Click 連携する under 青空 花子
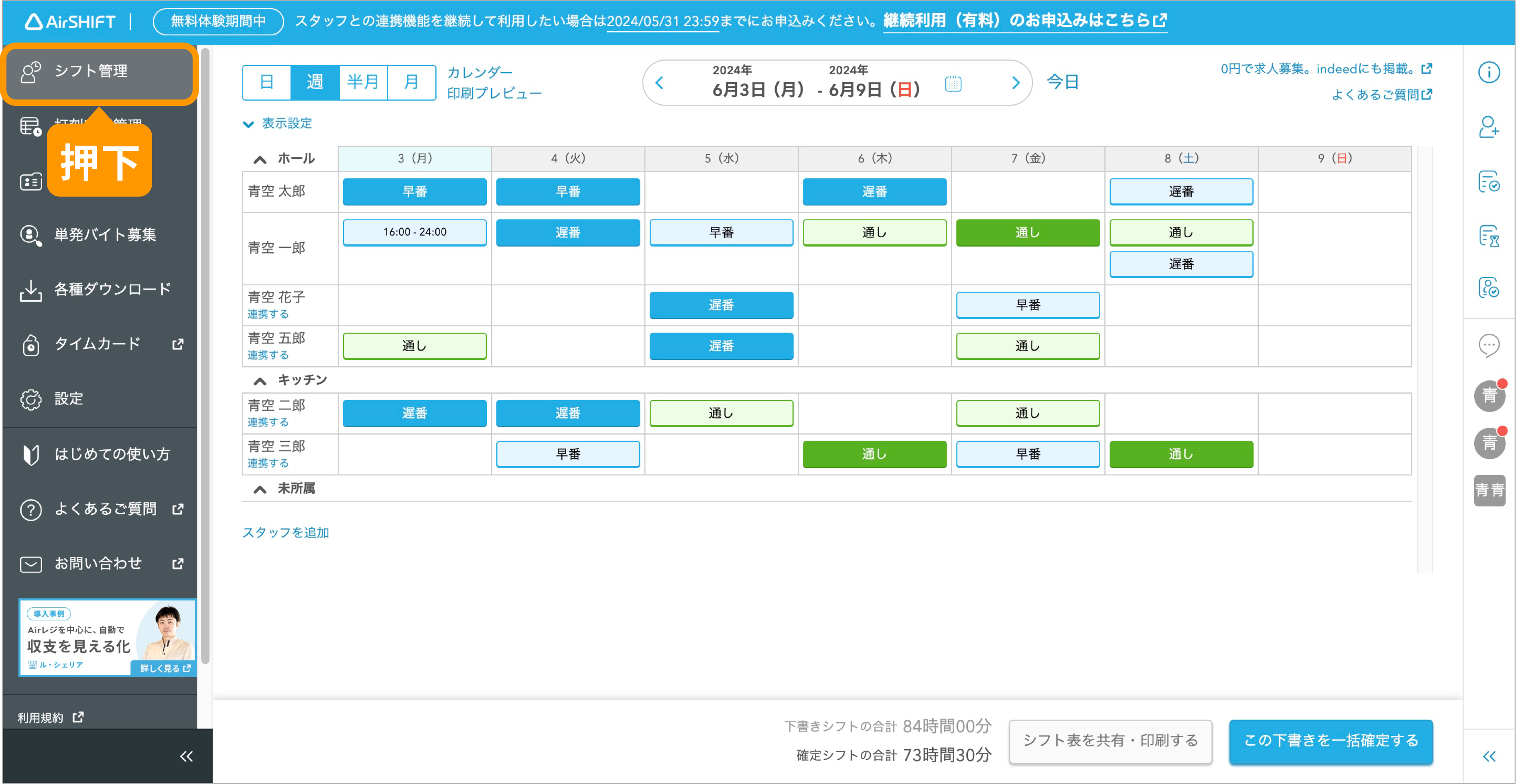The height and width of the screenshot is (784, 1516). (x=268, y=314)
